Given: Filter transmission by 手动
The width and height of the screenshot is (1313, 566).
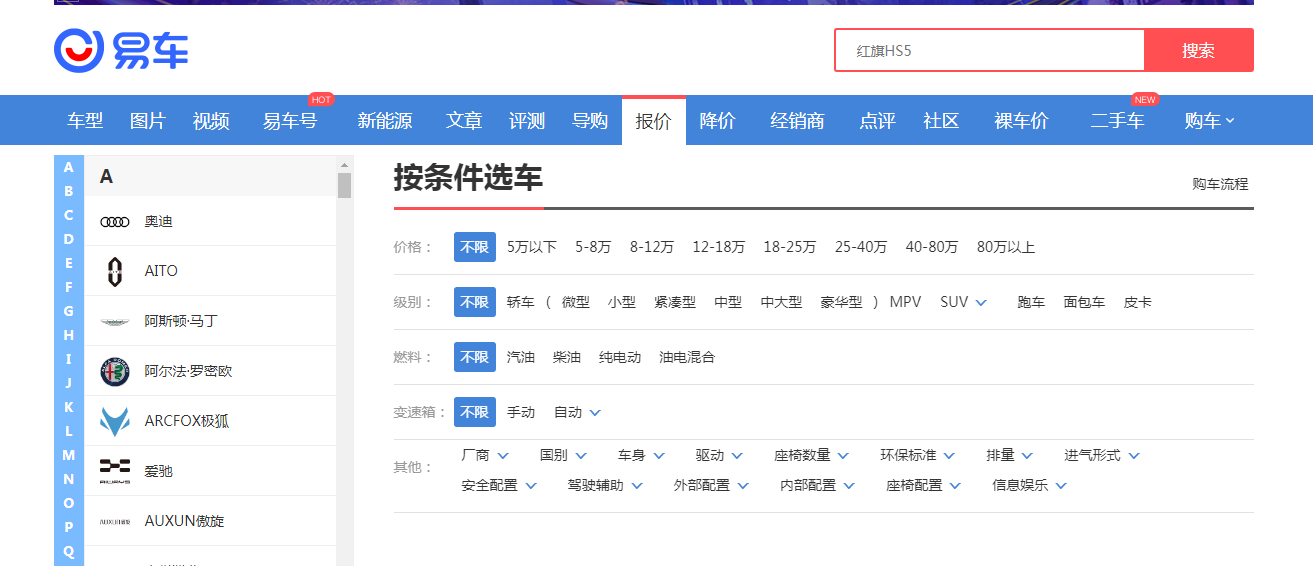Looking at the screenshot, I should pyautogui.click(x=521, y=412).
